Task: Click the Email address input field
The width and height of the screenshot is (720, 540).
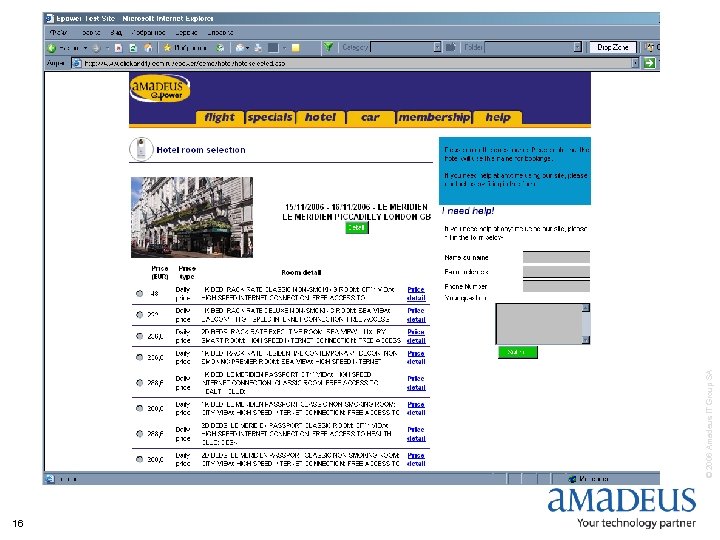Action: [x=556, y=272]
